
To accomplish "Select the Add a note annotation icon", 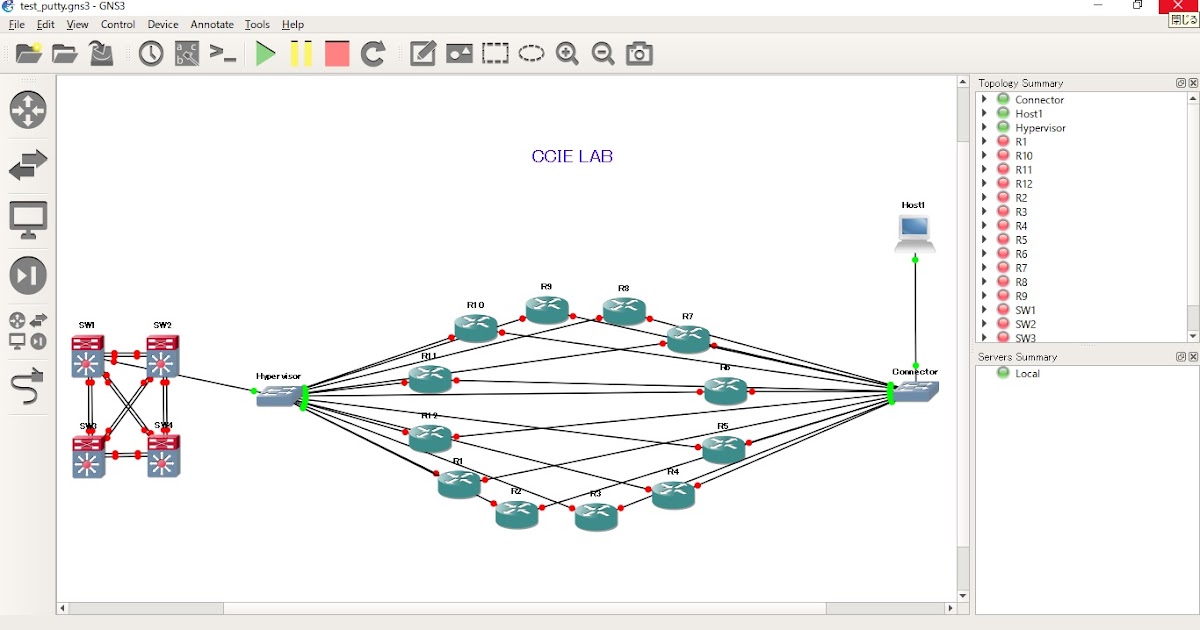I will pyautogui.click(x=423, y=53).
